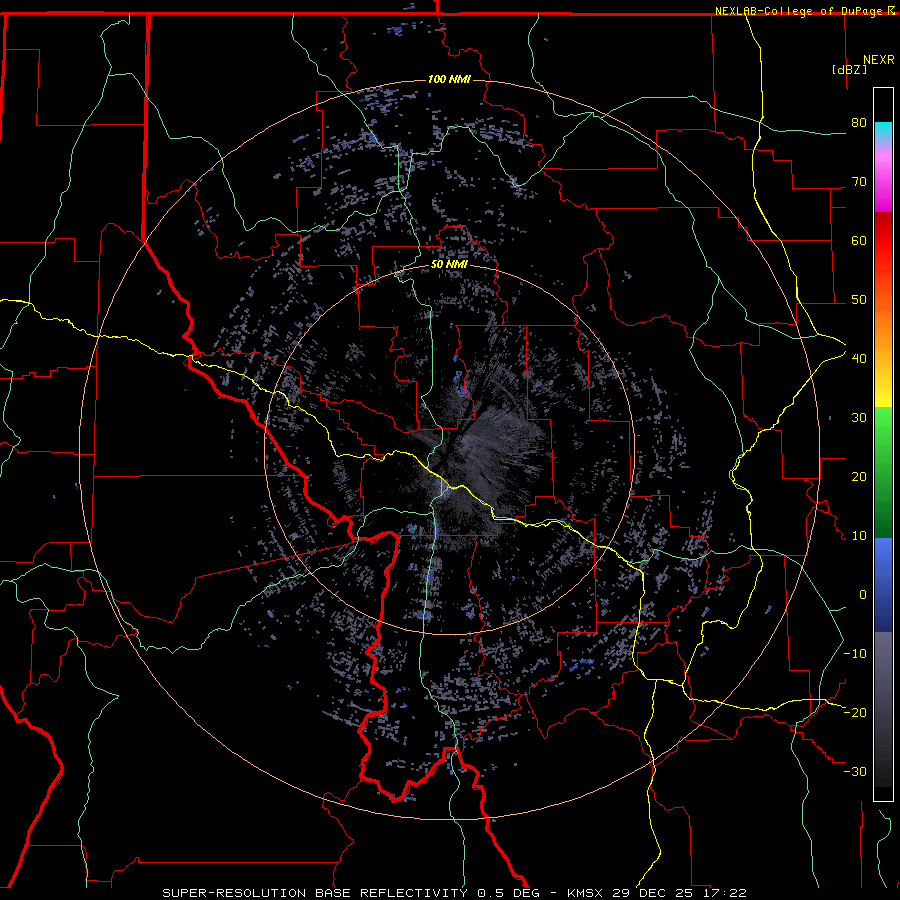The width and height of the screenshot is (900, 900).
Task: Select the cyan segment of the dBZ scale
Action: click(x=883, y=130)
